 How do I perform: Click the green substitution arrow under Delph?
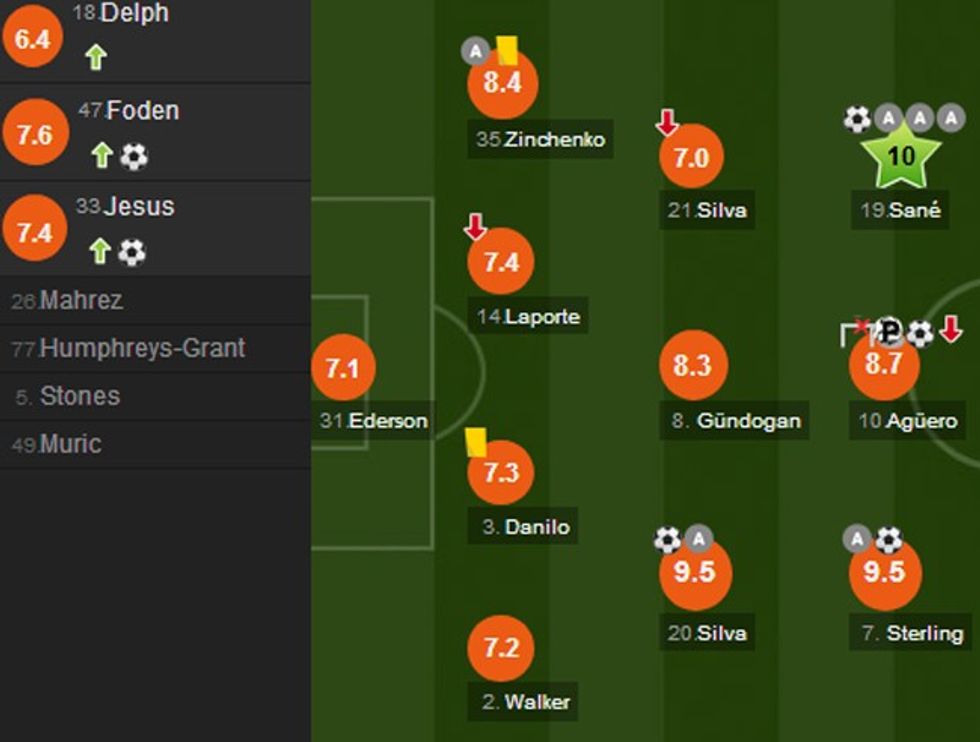(95, 58)
